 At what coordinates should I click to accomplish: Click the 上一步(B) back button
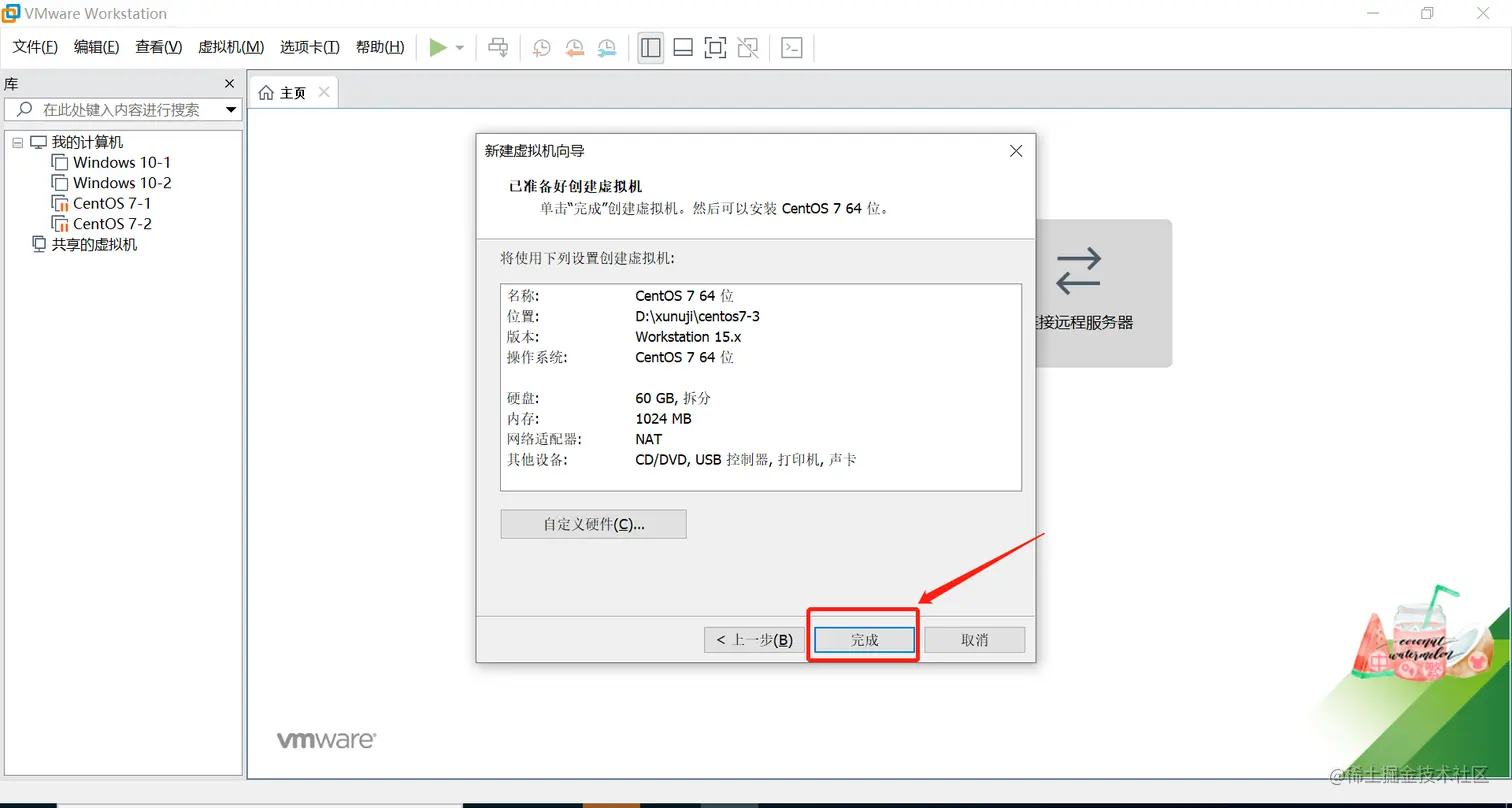pos(755,640)
